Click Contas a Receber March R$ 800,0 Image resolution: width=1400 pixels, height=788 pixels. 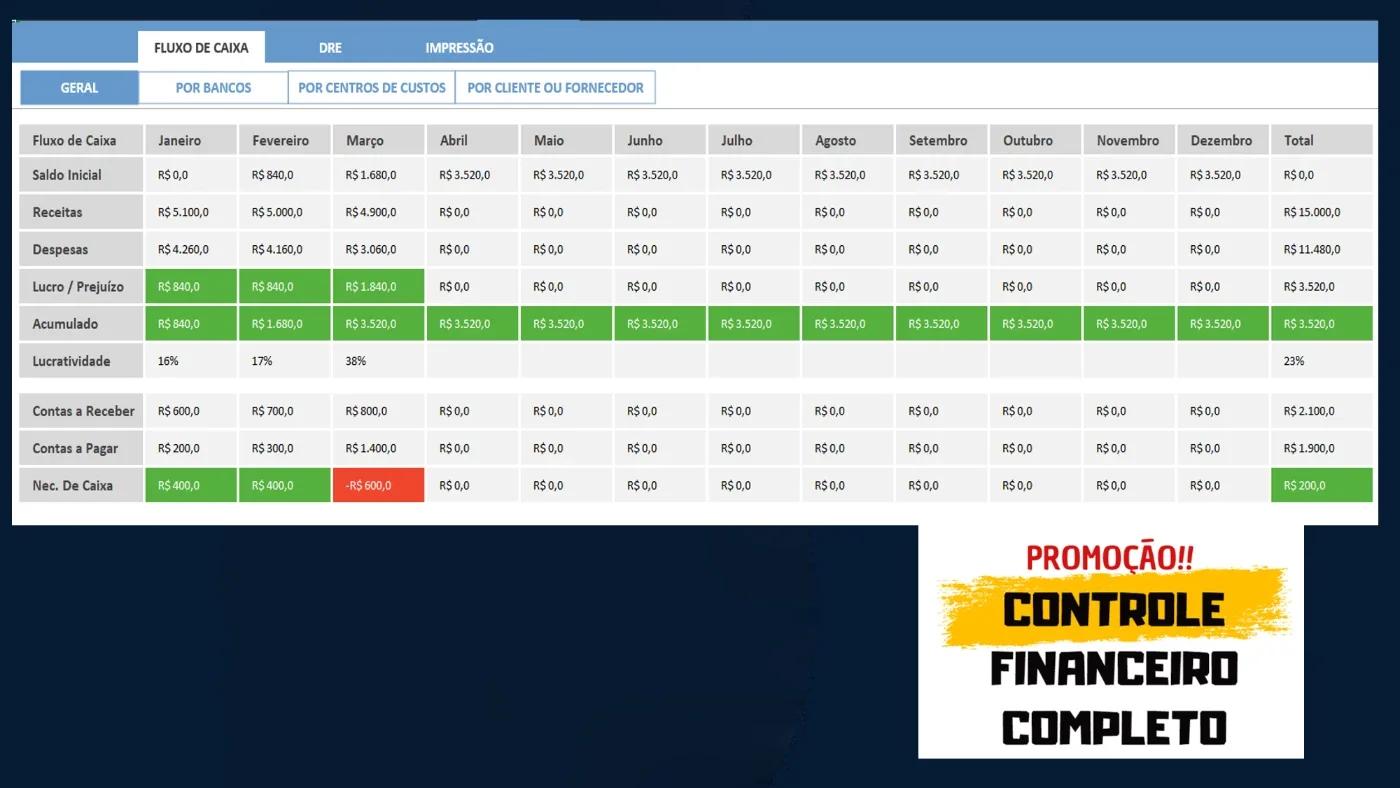tap(378, 411)
